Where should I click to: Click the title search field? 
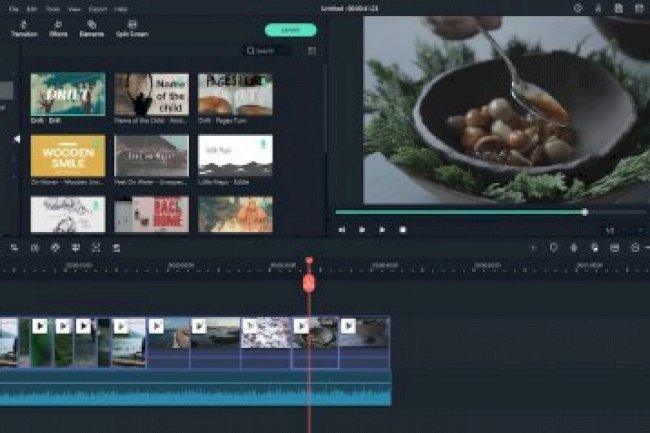click(265, 51)
